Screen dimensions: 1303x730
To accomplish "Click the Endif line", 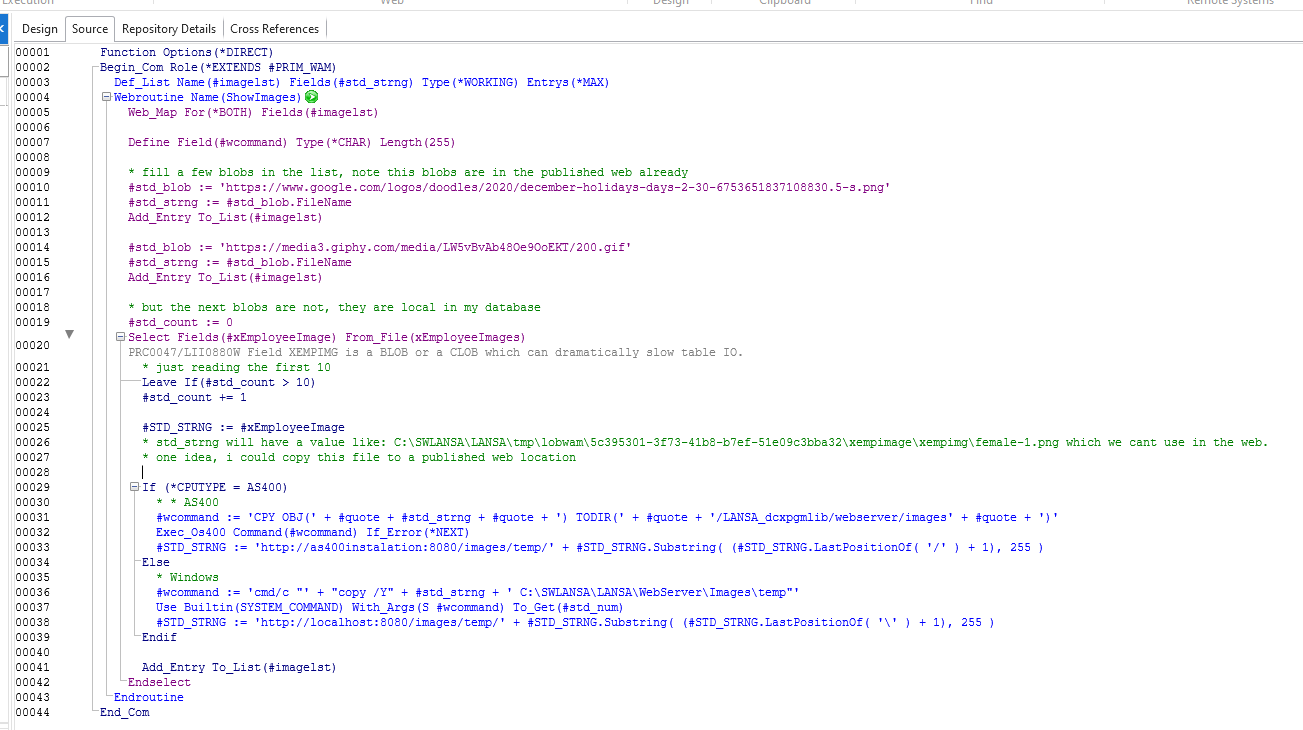I will click(x=159, y=637).
